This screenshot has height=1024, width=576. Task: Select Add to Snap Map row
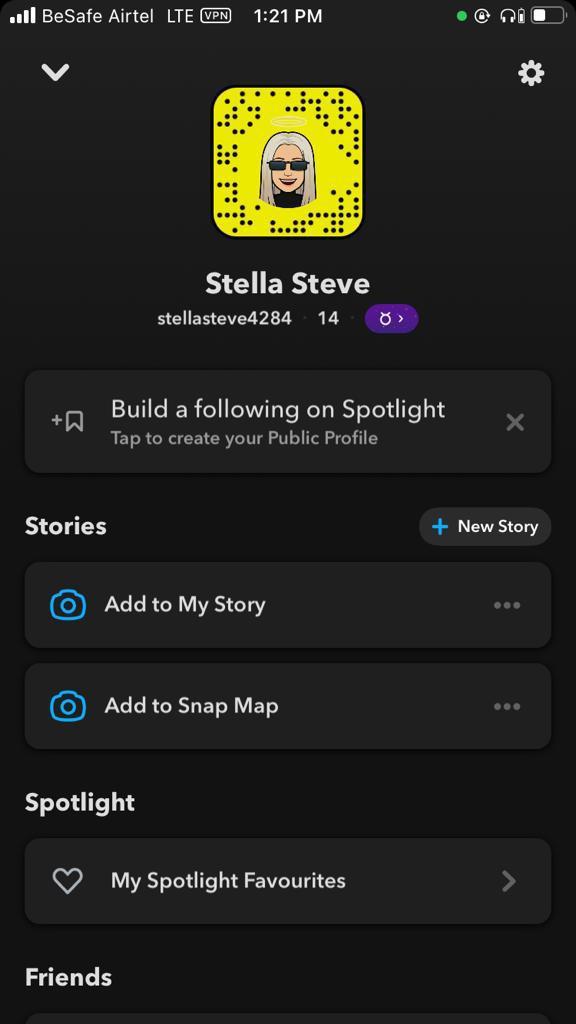tap(288, 706)
